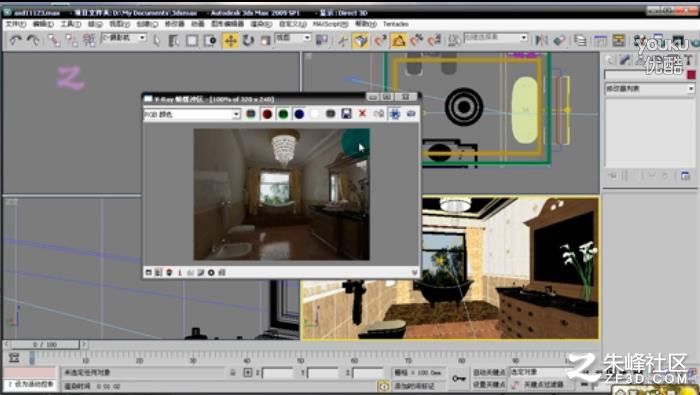The width and height of the screenshot is (700, 395).
Task: Open the MAXScript menu
Action: click(x=329, y=24)
